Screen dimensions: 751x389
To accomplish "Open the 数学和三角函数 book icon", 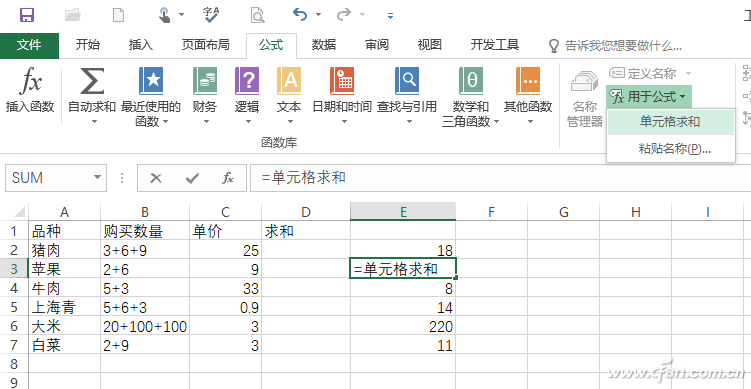I will pyautogui.click(x=471, y=81).
